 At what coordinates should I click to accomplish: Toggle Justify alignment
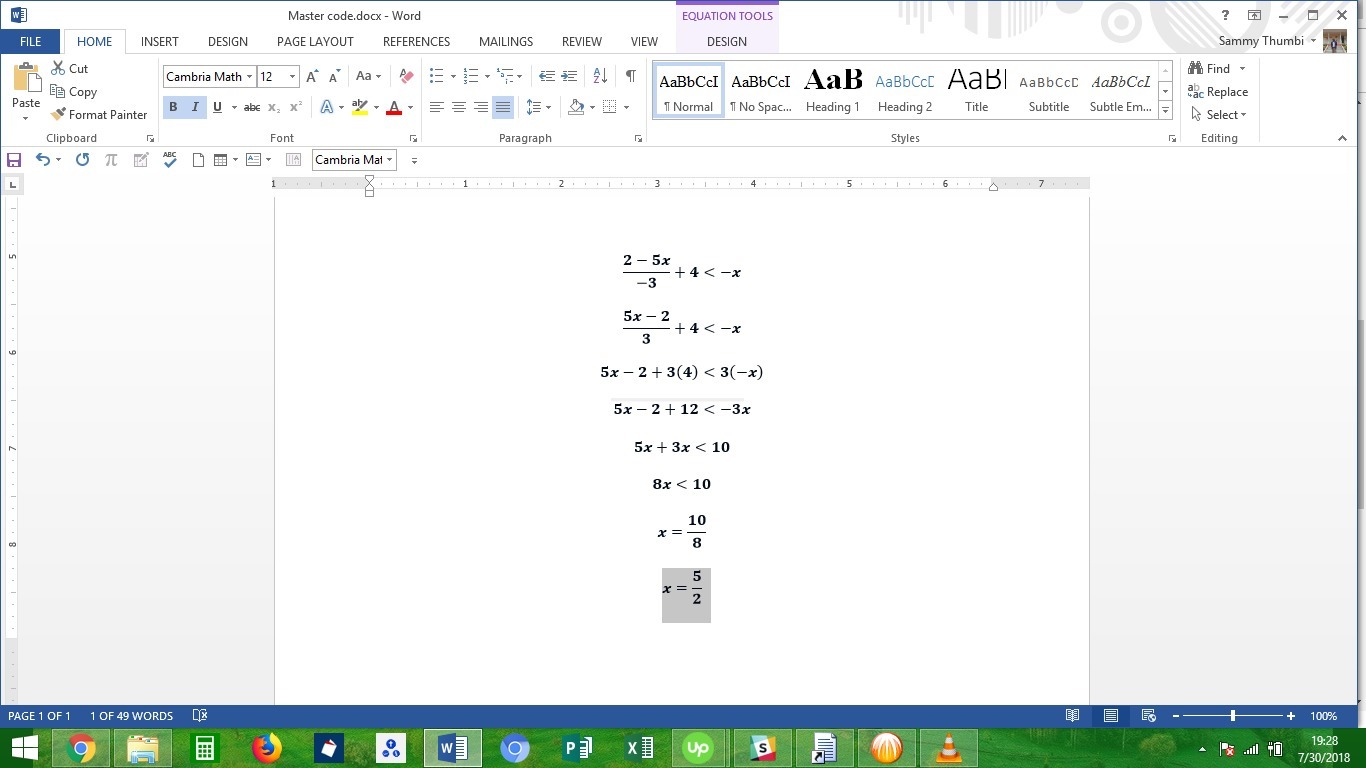502,107
